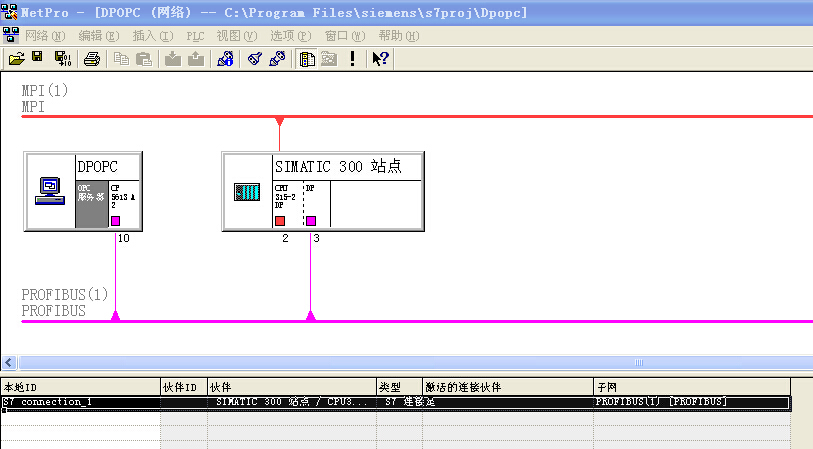Open the 窗口(W) menu
This screenshot has height=449, width=813.
[x=345, y=36]
